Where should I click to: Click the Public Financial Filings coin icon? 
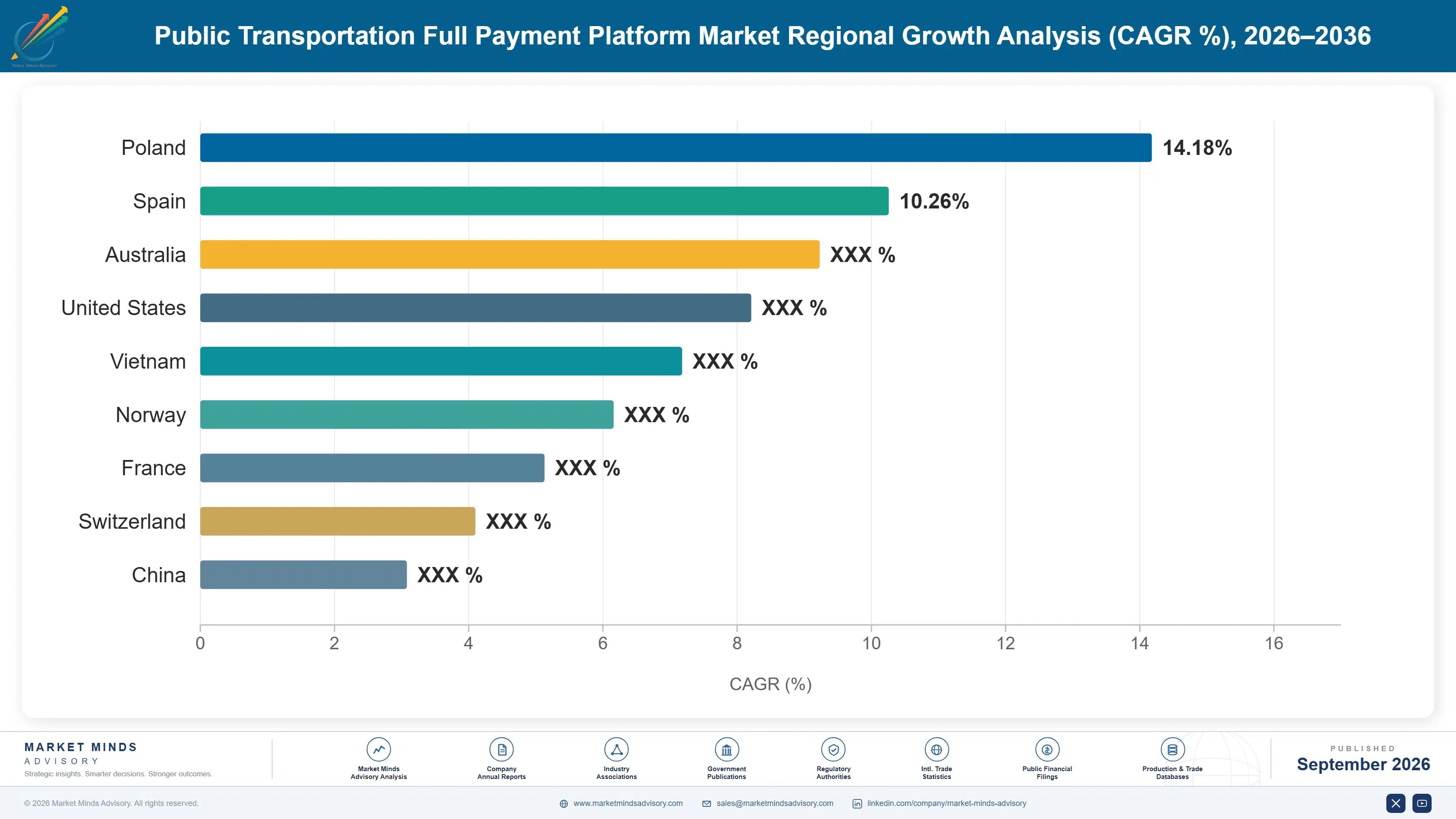[1047, 749]
